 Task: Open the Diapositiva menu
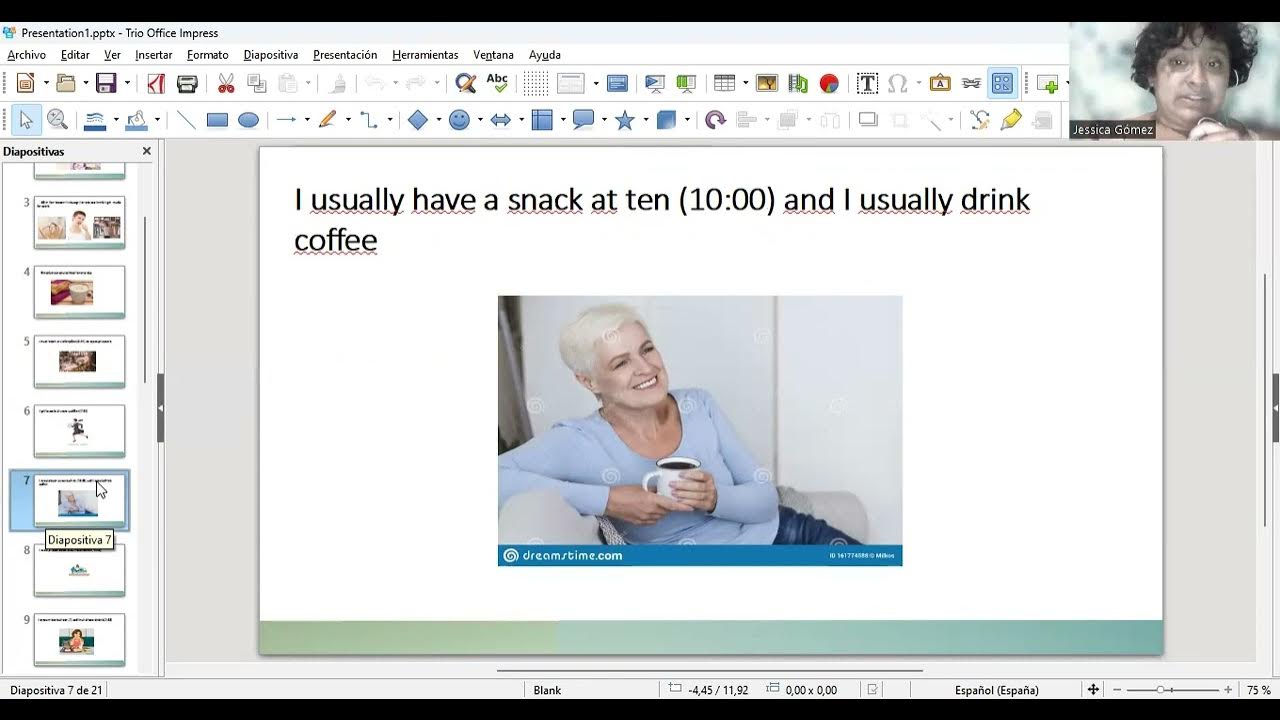271,55
